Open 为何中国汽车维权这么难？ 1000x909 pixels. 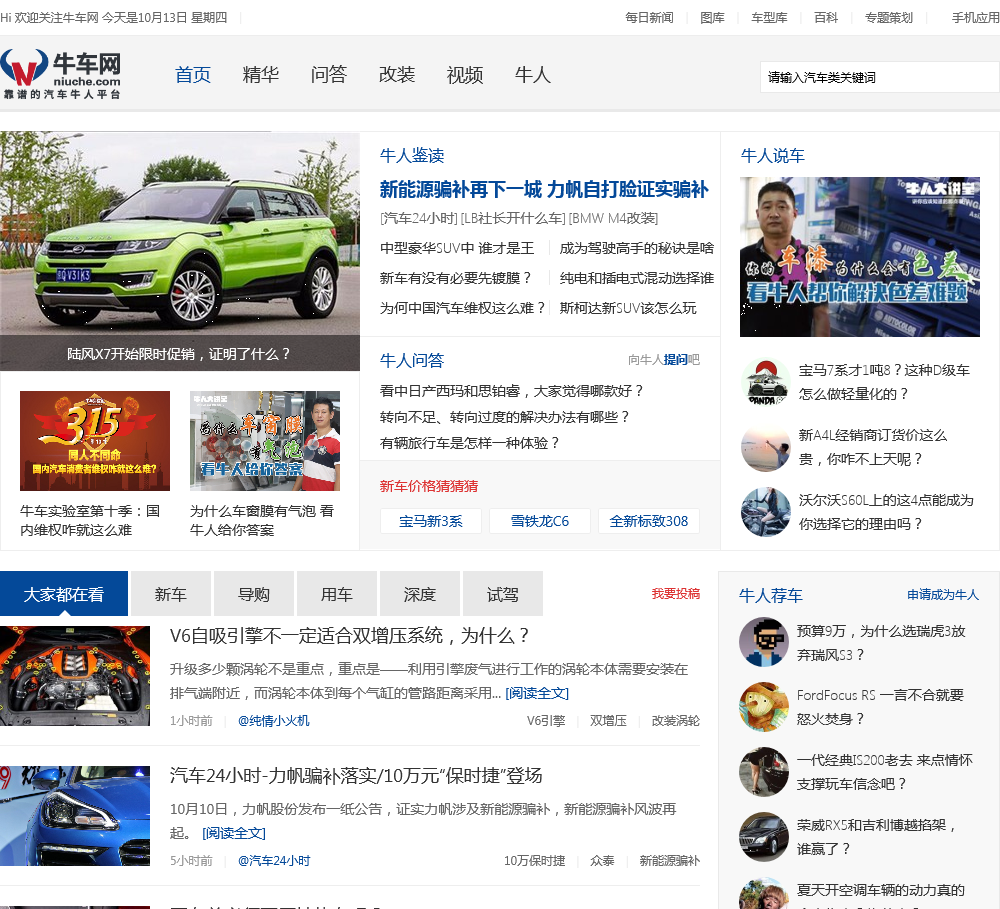[x=464, y=308]
